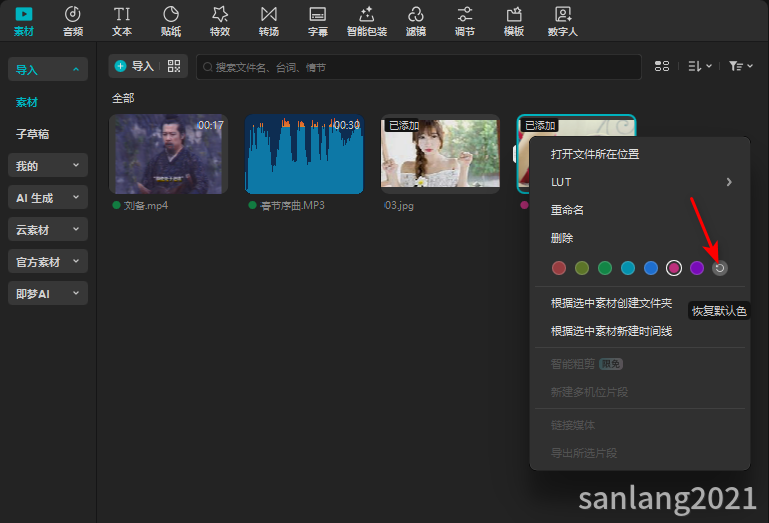Click the 03.jpg file name

click(399, 206)
